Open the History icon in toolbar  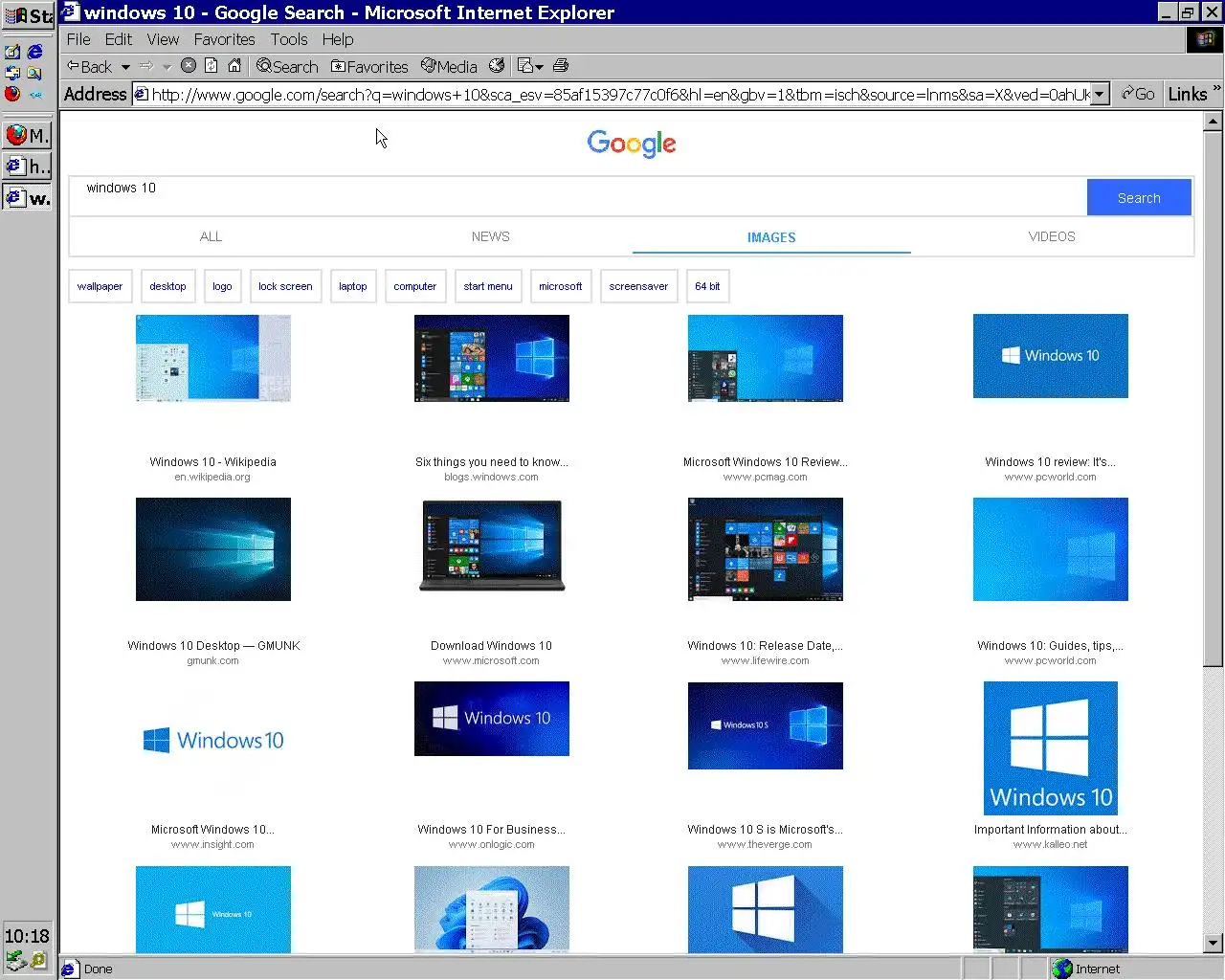[497, 66]
